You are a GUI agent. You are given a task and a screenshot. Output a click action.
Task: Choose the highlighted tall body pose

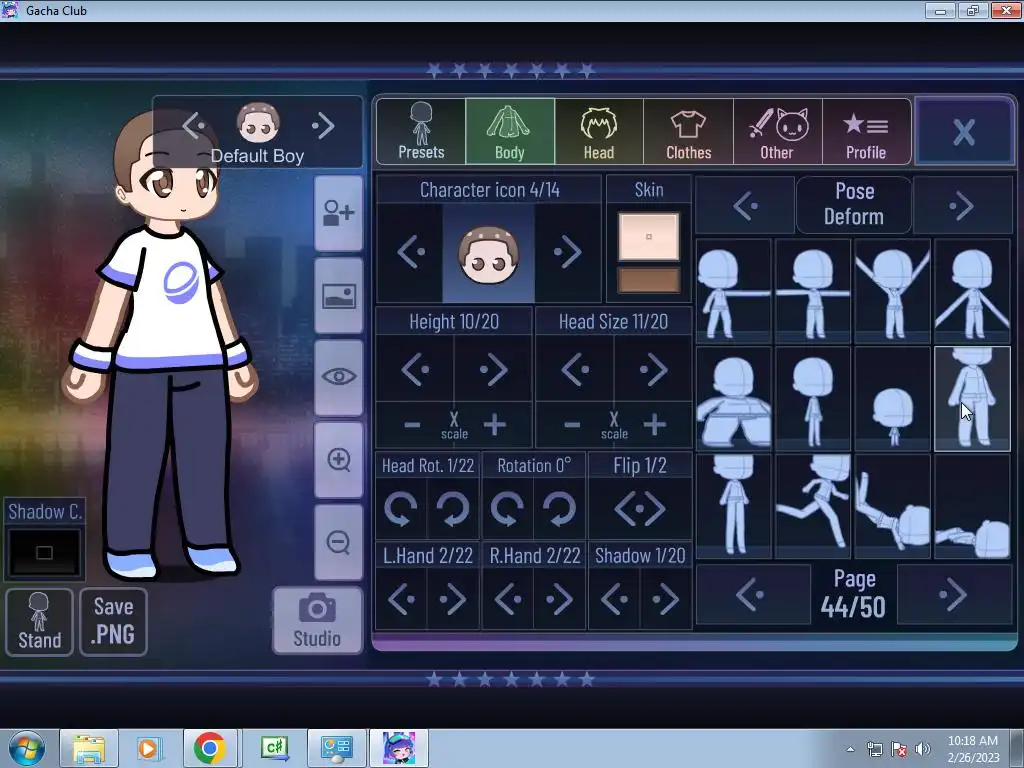972,399
